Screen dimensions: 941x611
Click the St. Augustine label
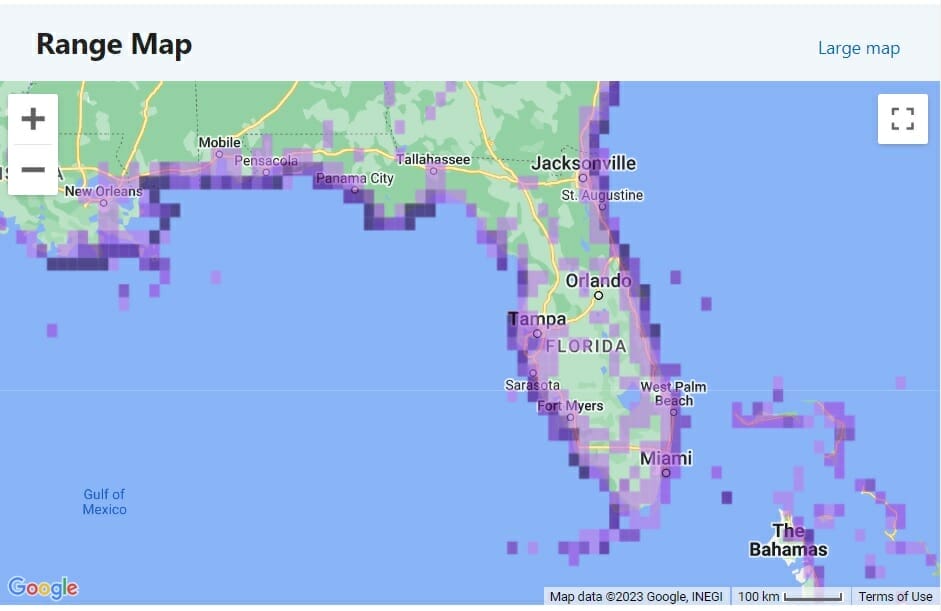click(602, 195)
